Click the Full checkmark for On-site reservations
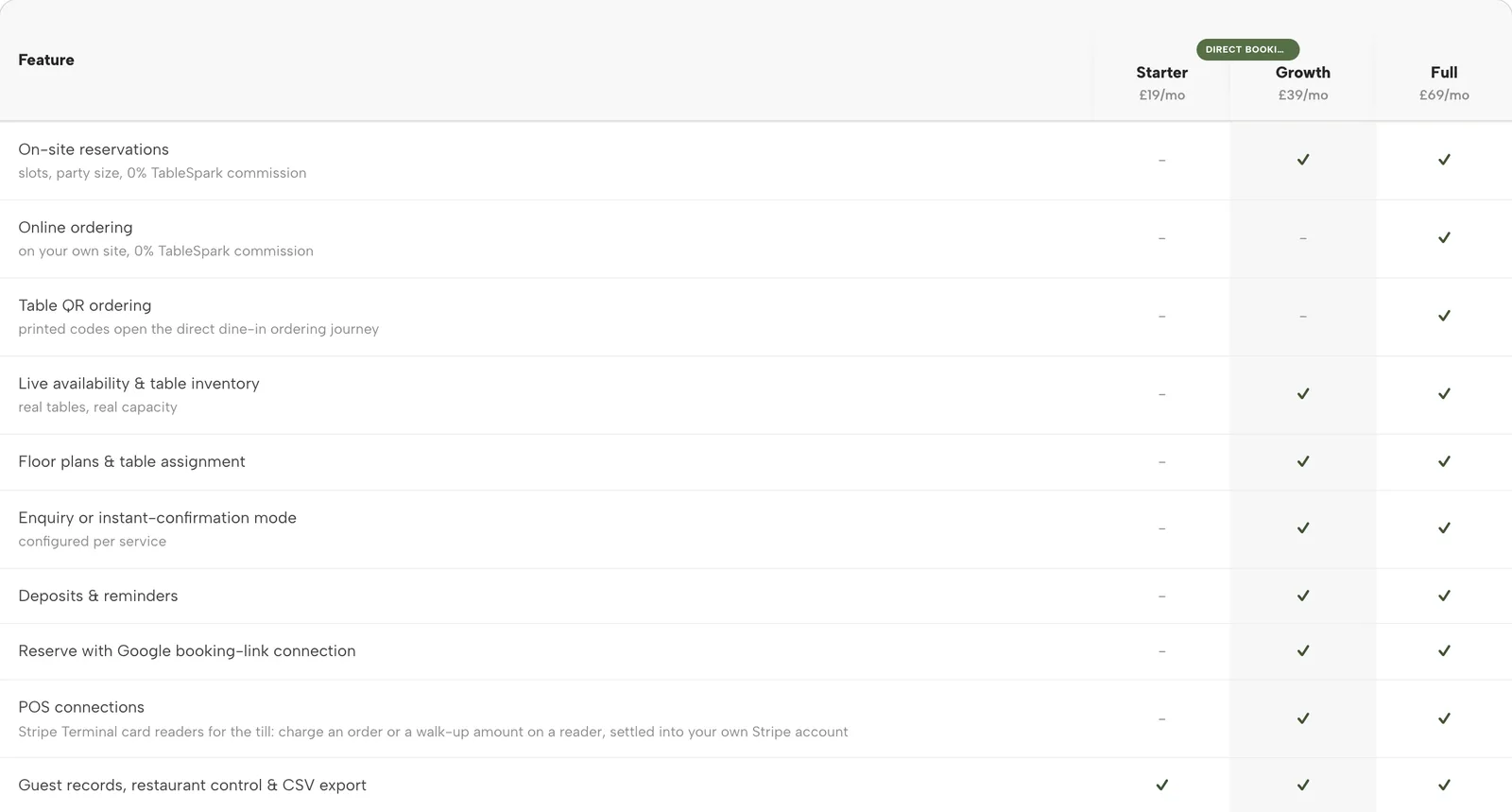The image size is (1512, 812). (x=1444, y=160)
